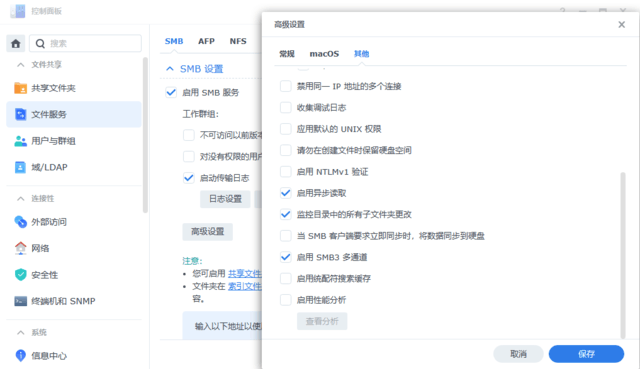Click the 查看分析 button
This screenshot has width=640, height=369.
[x=322, y=321]
